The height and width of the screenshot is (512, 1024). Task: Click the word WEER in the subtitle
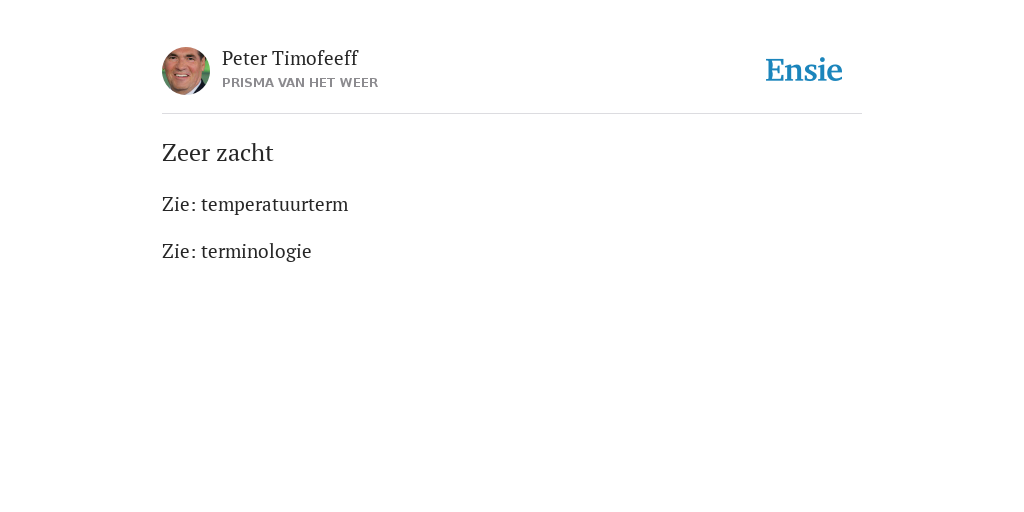[x=359, y=83]
